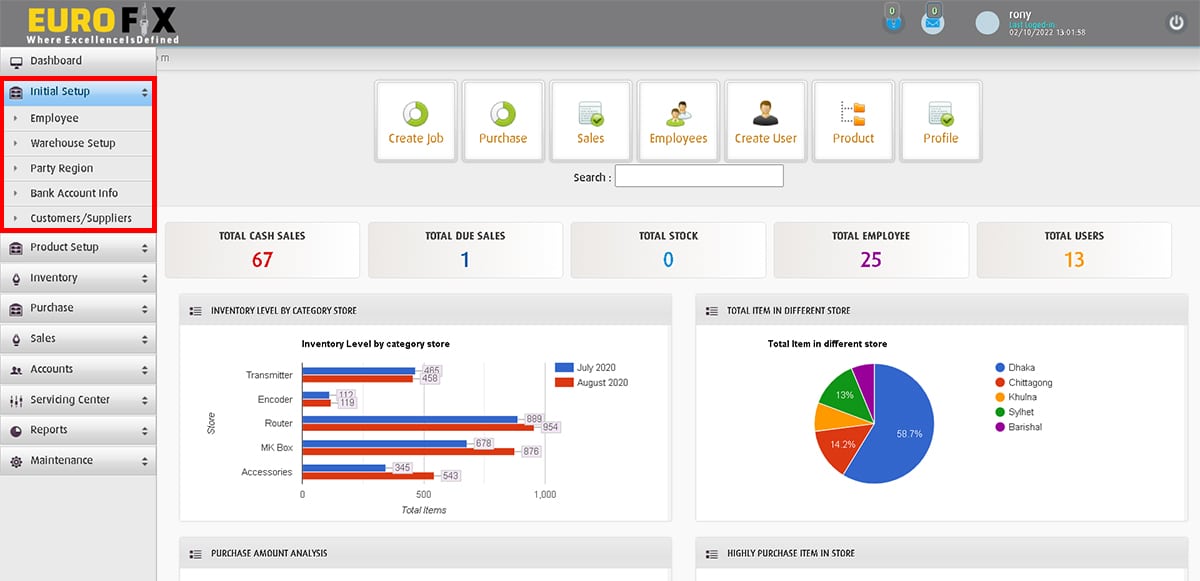Click the Product folder icon tile
Viewport: 1200px width, 581px height.
[x=853, y=121]
